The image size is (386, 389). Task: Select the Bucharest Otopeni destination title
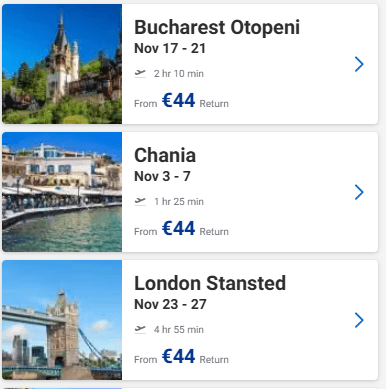[217, 27]
